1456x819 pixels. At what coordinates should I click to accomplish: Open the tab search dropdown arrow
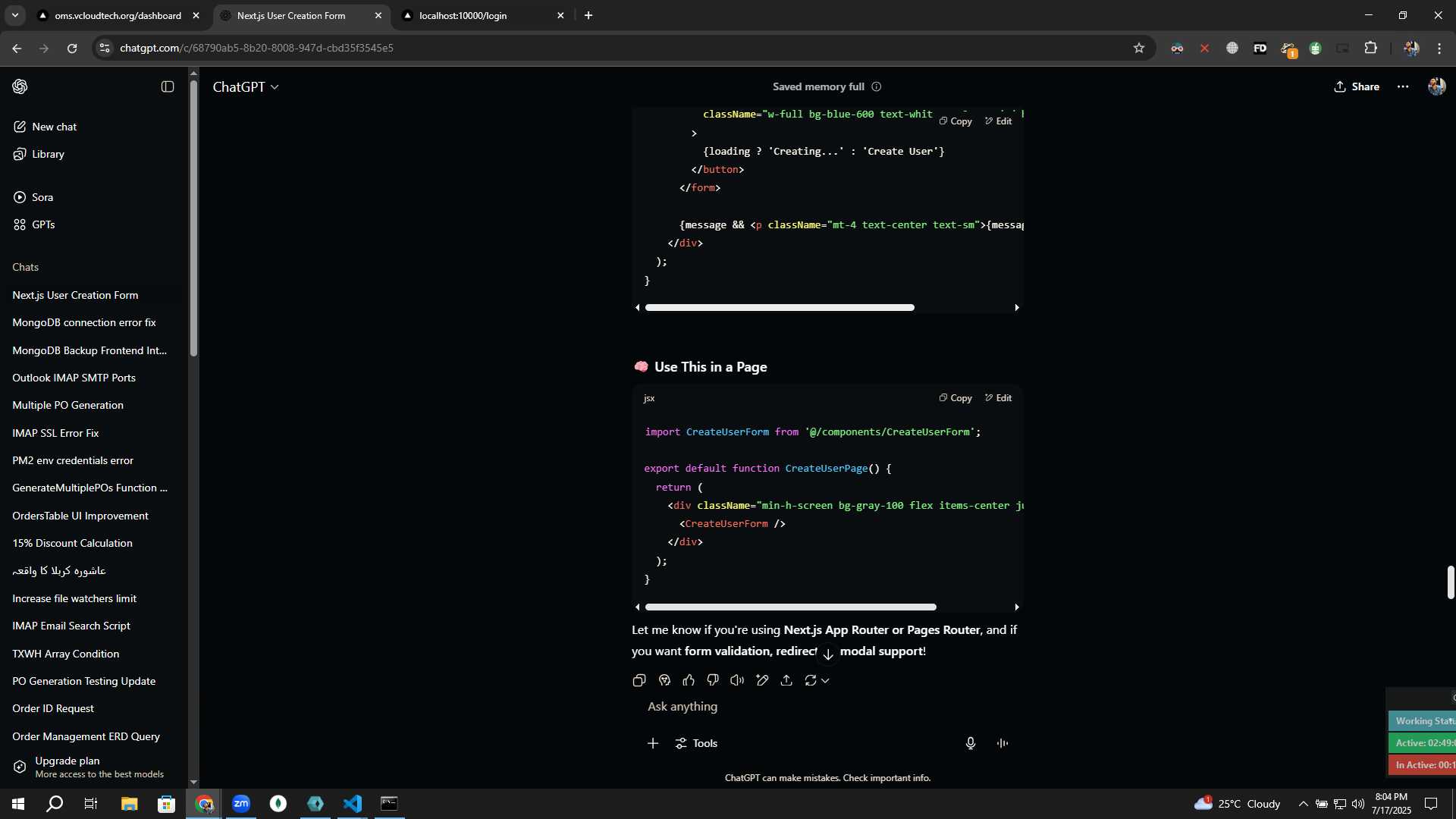pos(14,15)
